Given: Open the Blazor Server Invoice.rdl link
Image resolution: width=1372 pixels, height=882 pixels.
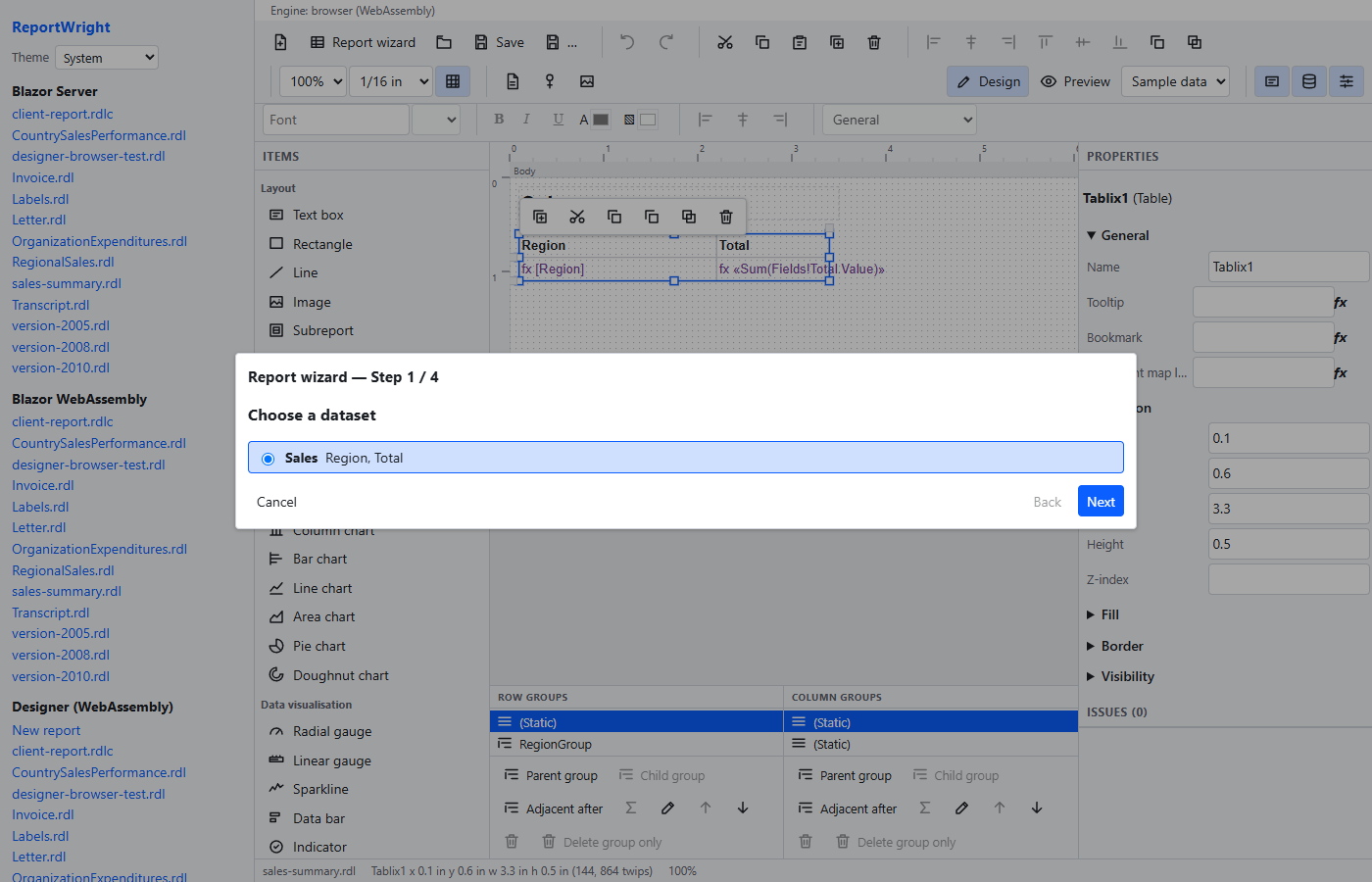Looking at the screenshot, I should point(43,177).
